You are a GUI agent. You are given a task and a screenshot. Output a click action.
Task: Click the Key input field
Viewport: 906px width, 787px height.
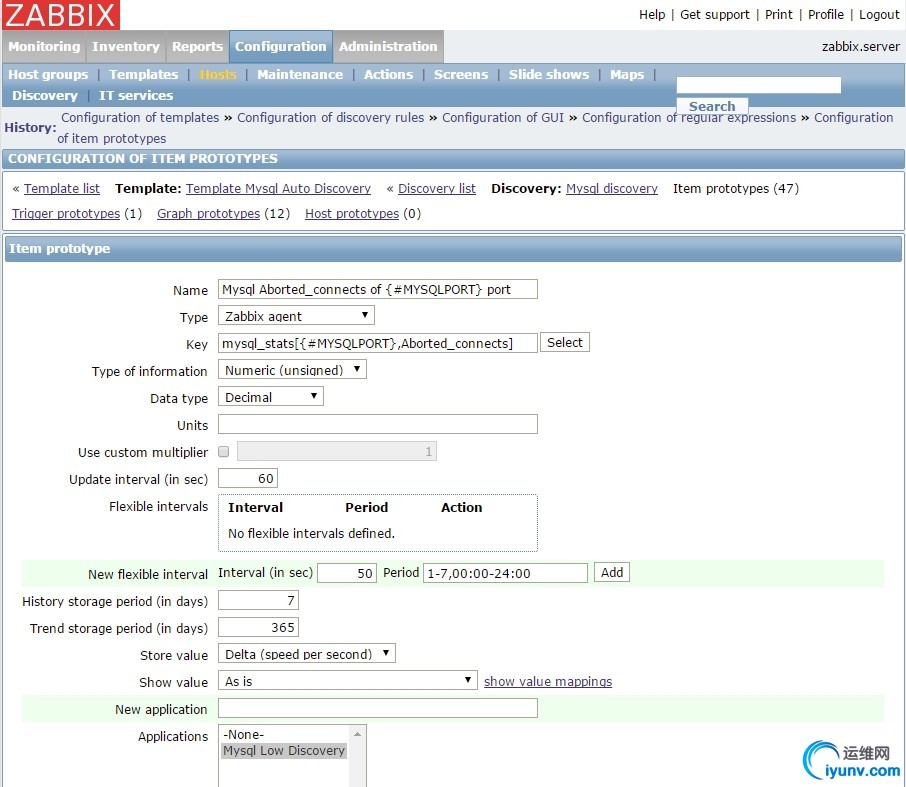pos(377,343)
